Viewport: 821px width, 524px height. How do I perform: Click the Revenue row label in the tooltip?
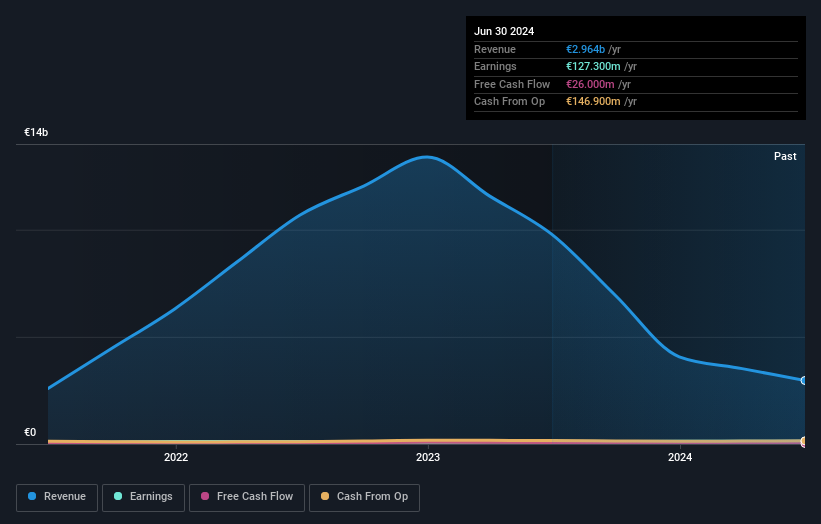tap(495, 49)
